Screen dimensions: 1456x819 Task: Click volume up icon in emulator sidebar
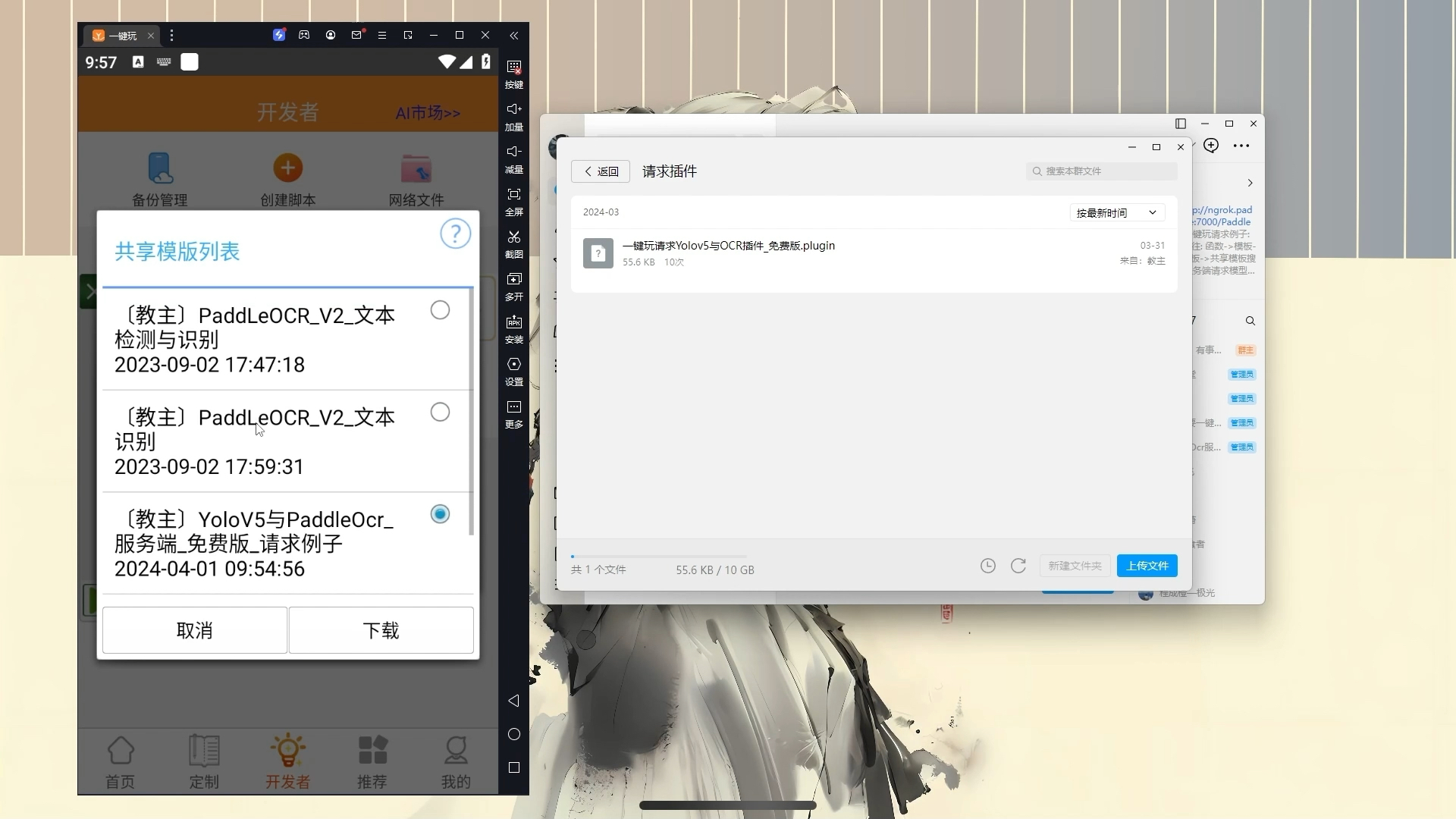[513, 110]
